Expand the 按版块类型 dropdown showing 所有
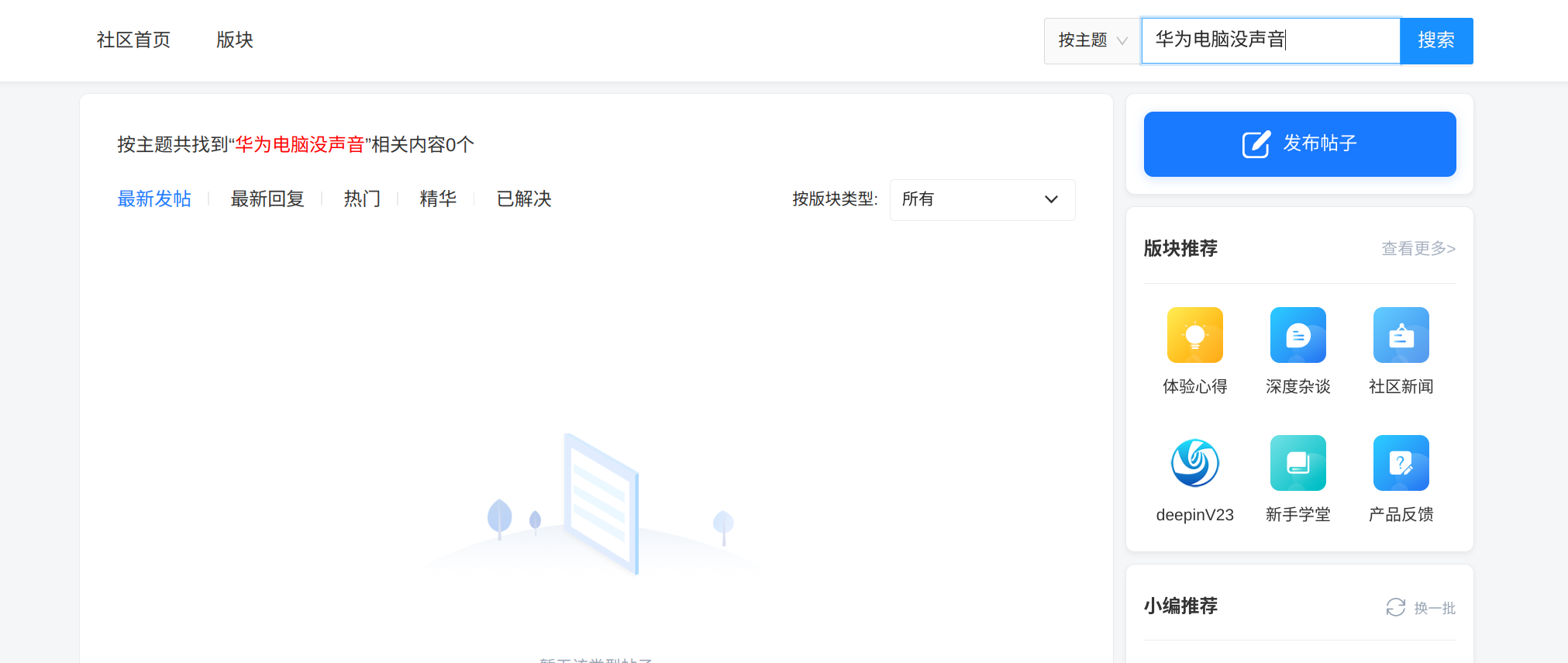Screen dimensions: 1568x663 click(x=982, y=199)
